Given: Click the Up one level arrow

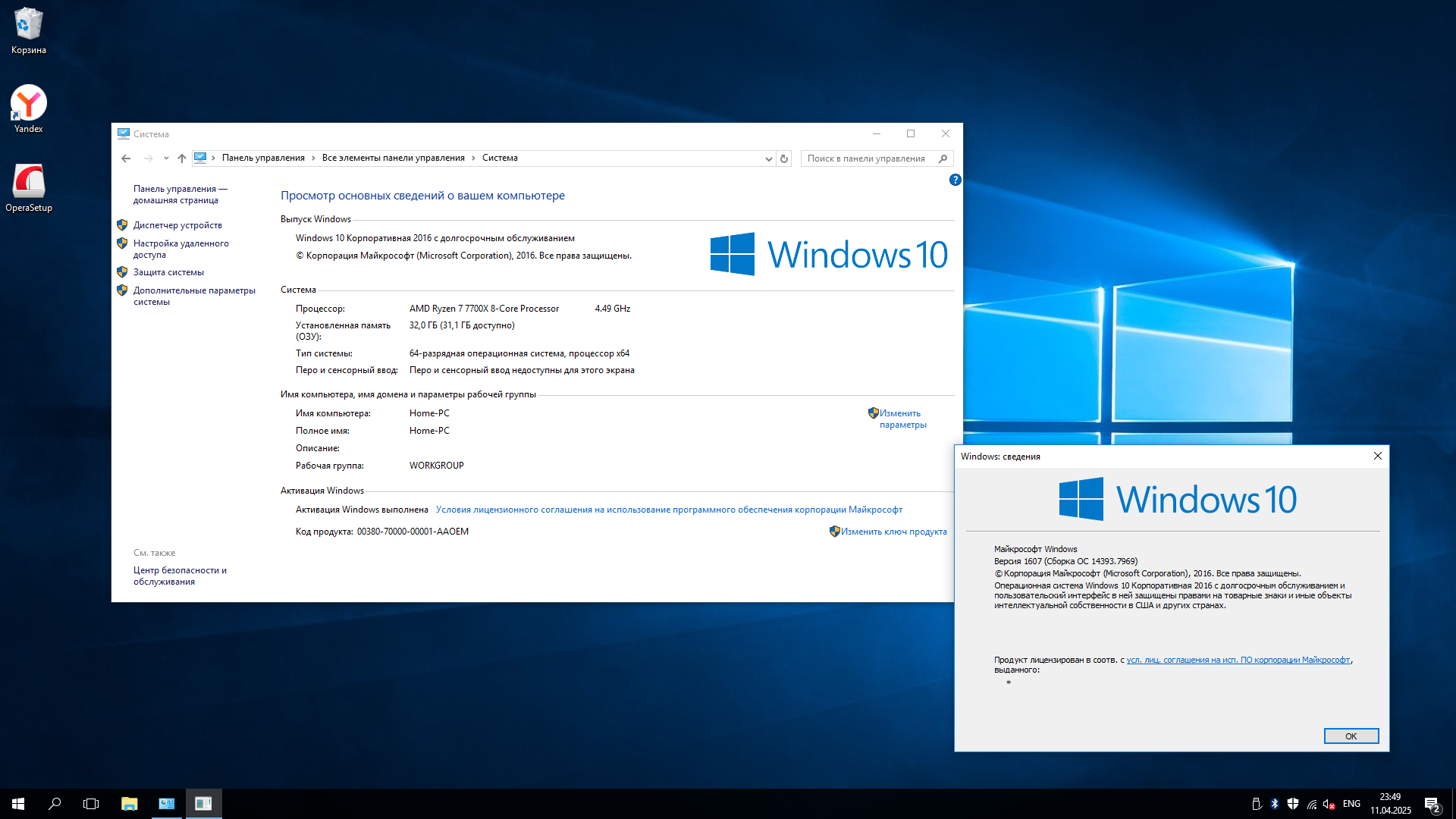Looking at the screenshot, I should point(182,158).
